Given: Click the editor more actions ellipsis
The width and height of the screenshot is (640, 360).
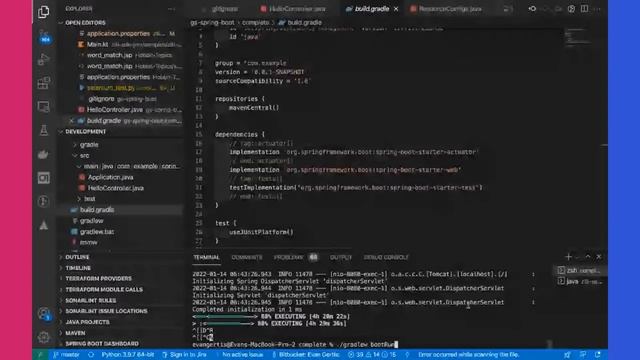Looking at the screenshot, I should [598, 9].
